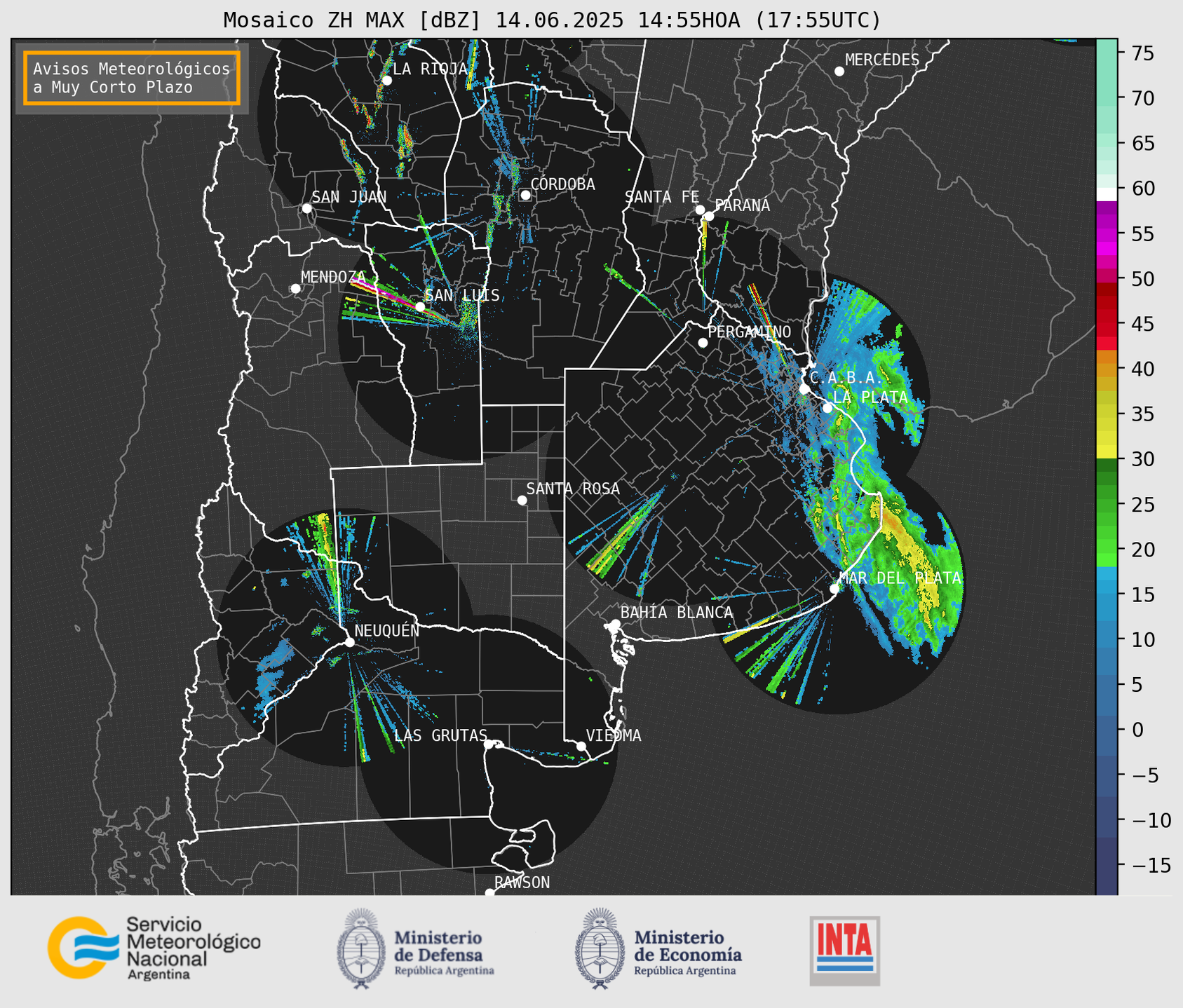Click the Las Grutas city marker dot
The image size is (1183, 1008).
click(x=489, y=744)
